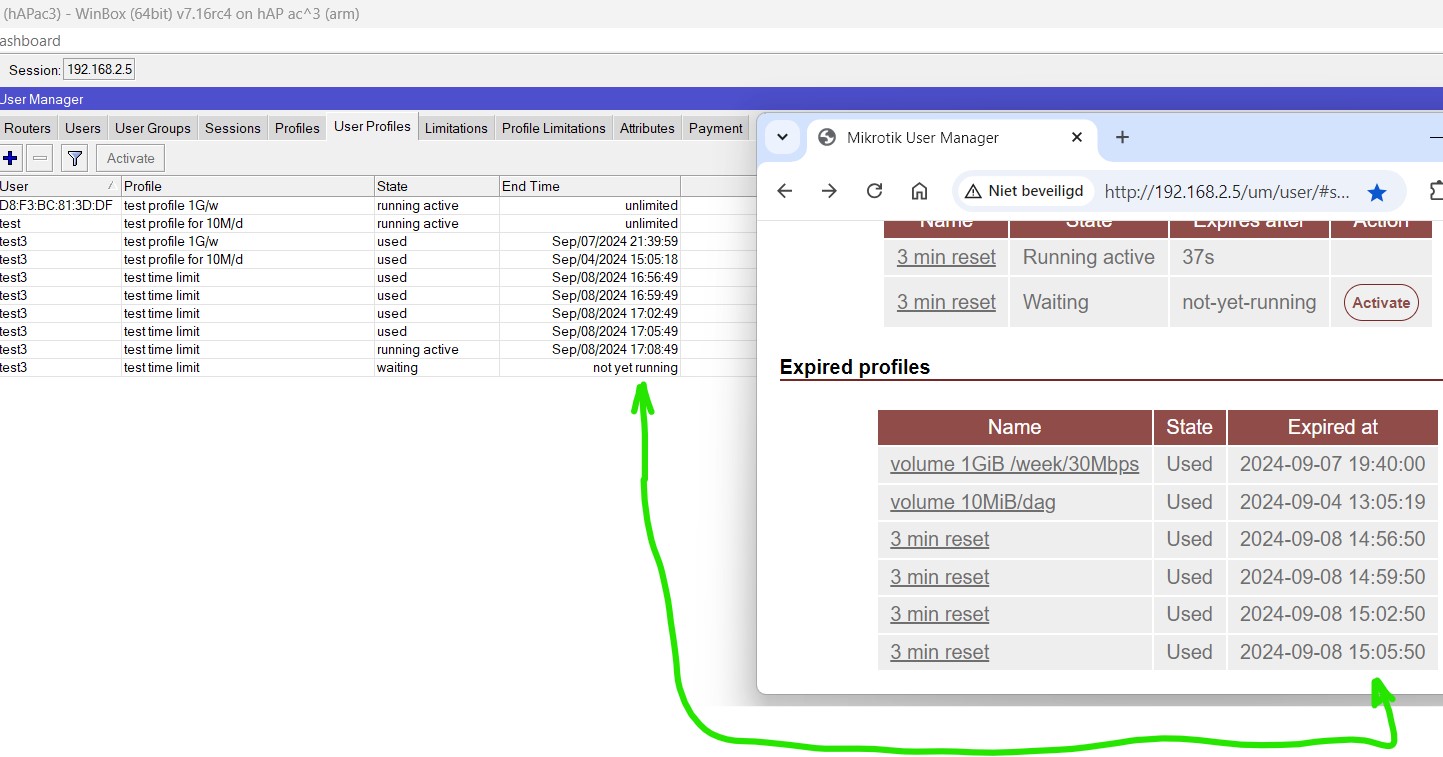Open the Limitations tab
Viewport: 1443px width, 757px height.
(x=456, y=128)
